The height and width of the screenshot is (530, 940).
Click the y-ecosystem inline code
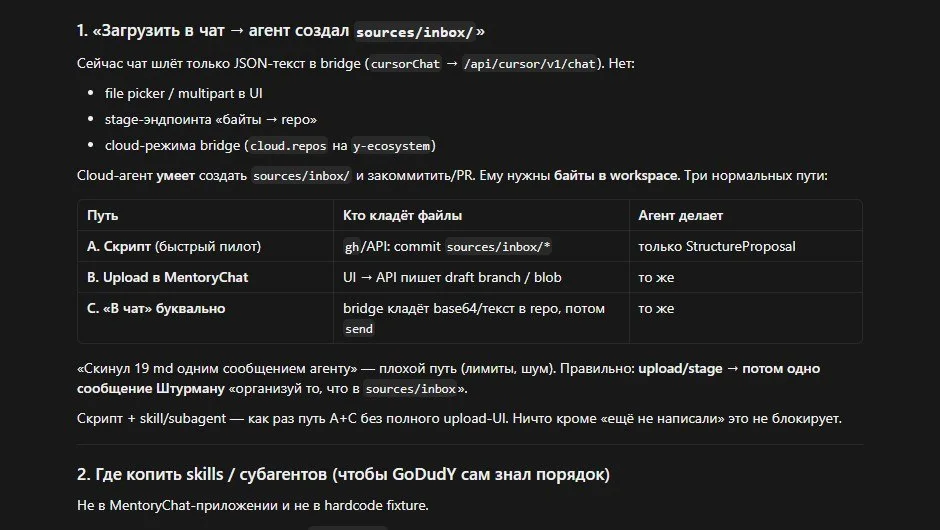tap(391, 146)
